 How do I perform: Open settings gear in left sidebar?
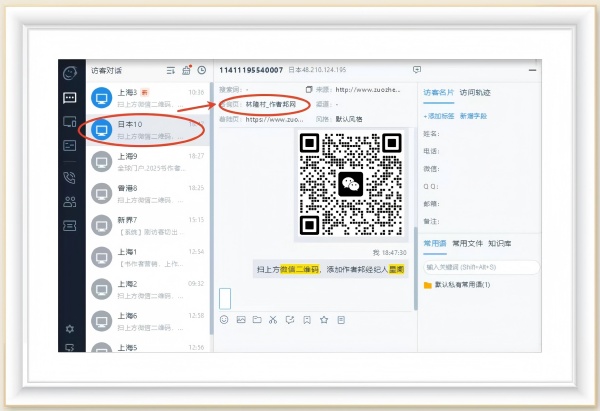(69, 328)
